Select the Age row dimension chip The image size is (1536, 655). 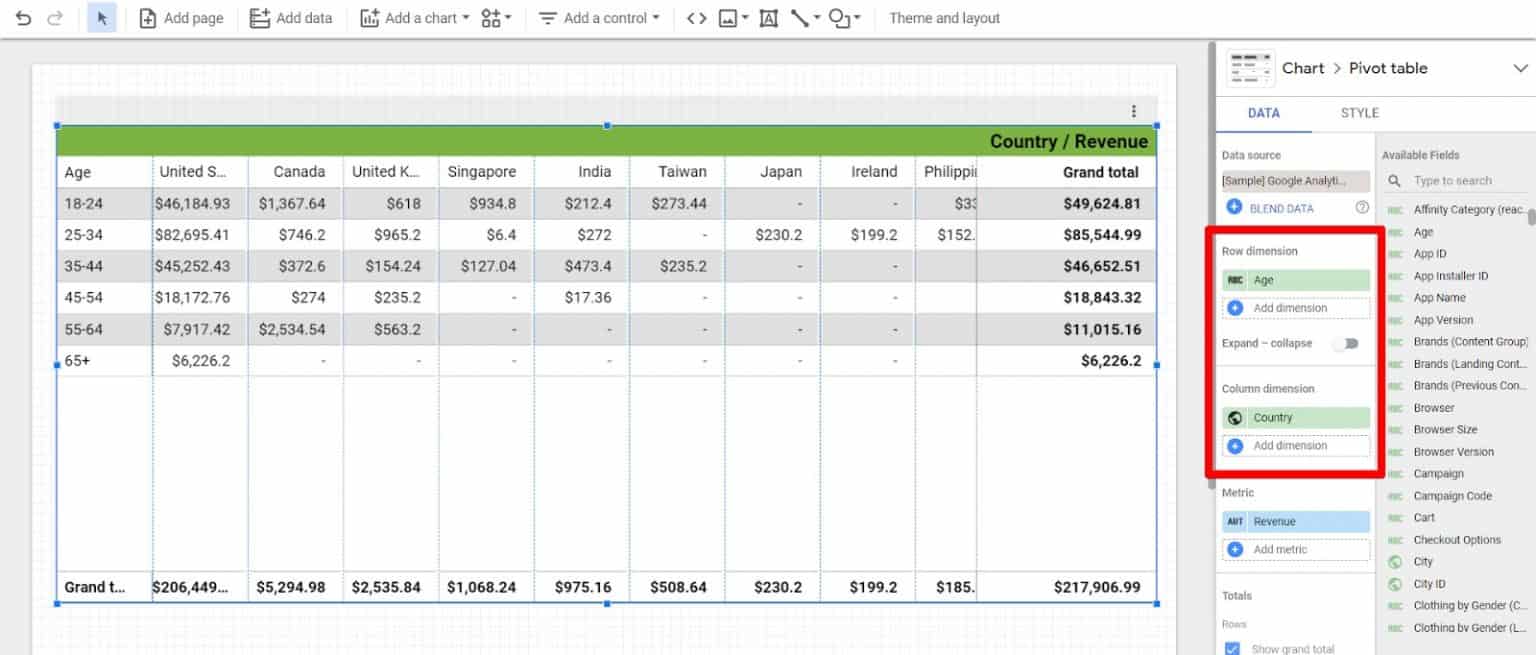tap(1296, 282)
